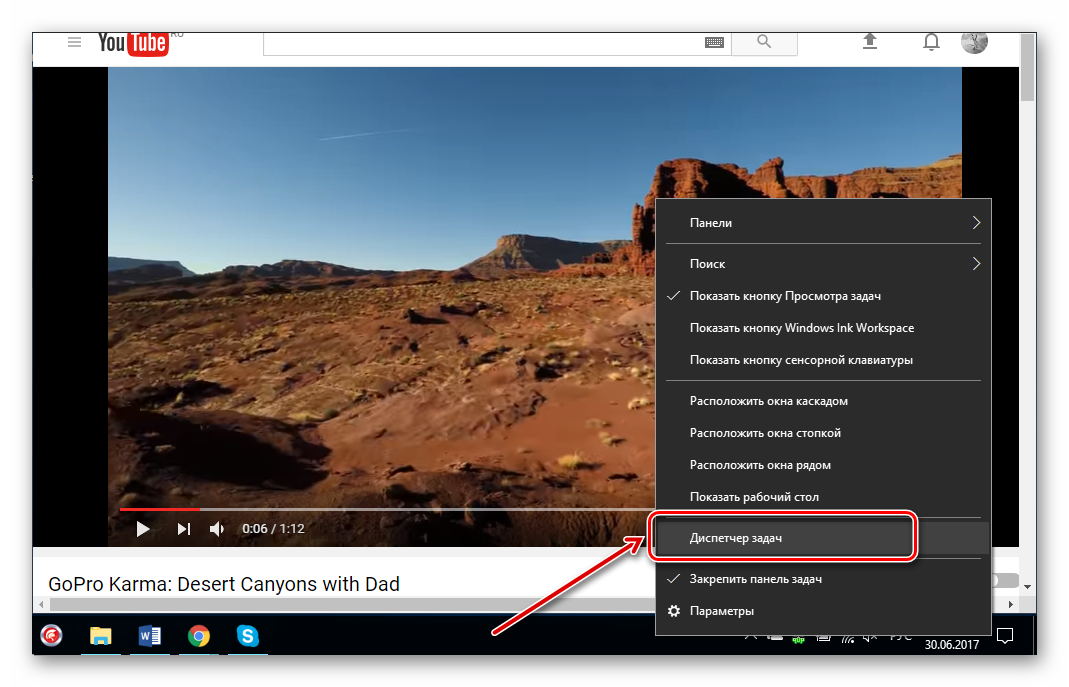Image resolution: width=1069 pixels, height=687 pixels.
Task: Open the notifications bell
Action: click(931, 42)
